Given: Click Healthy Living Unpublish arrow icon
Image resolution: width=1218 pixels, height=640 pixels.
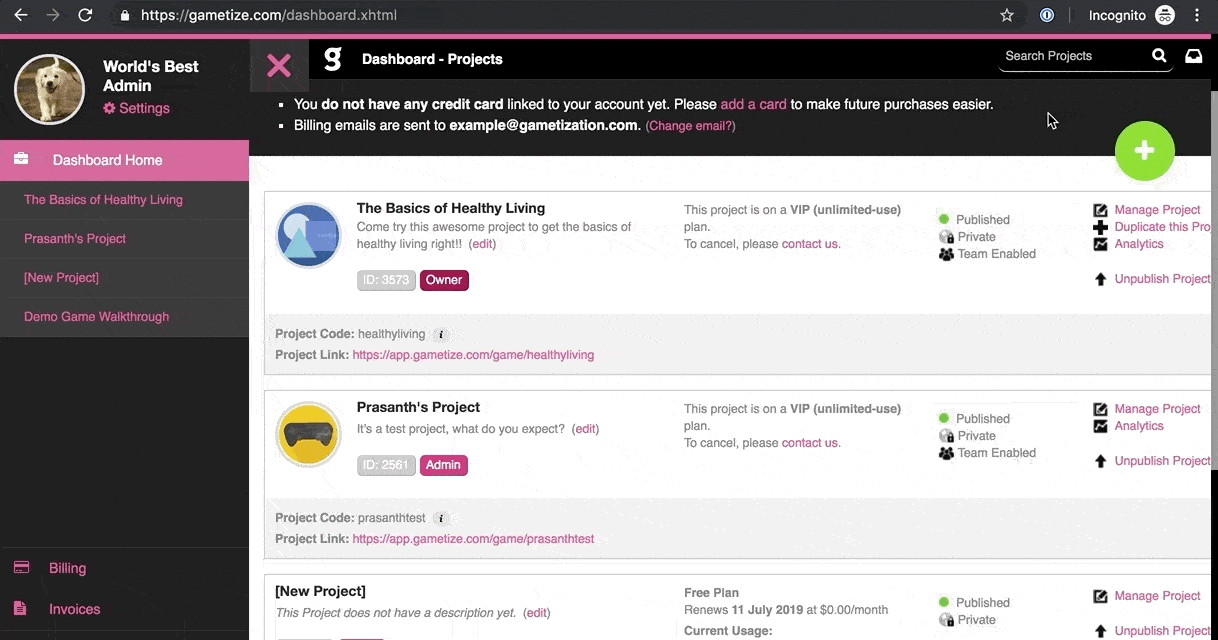Looking at the screenshot, I should [1100, 279].
